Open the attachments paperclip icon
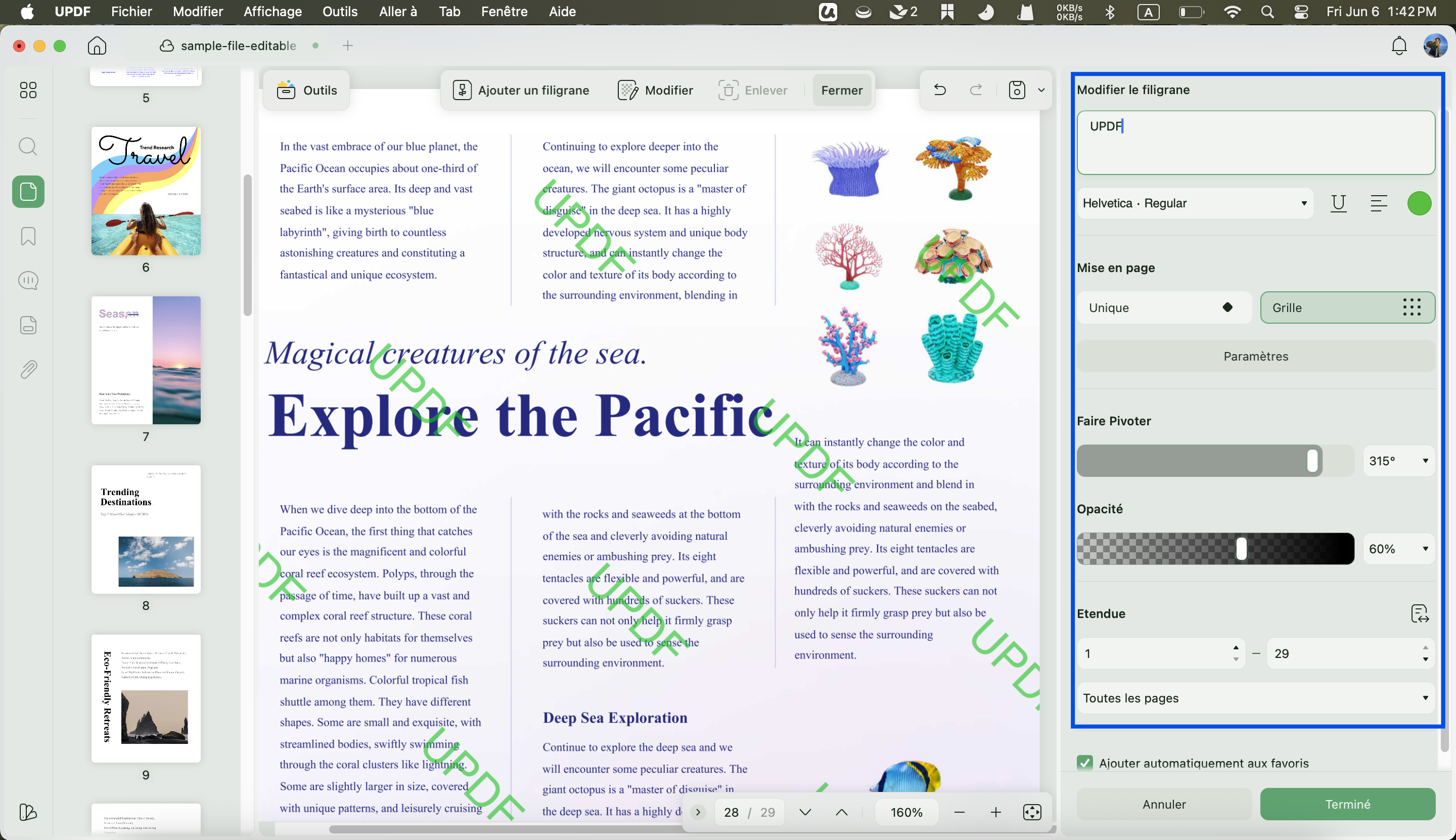The width and height of the screenshot is (1456, 840). (28, 369)
